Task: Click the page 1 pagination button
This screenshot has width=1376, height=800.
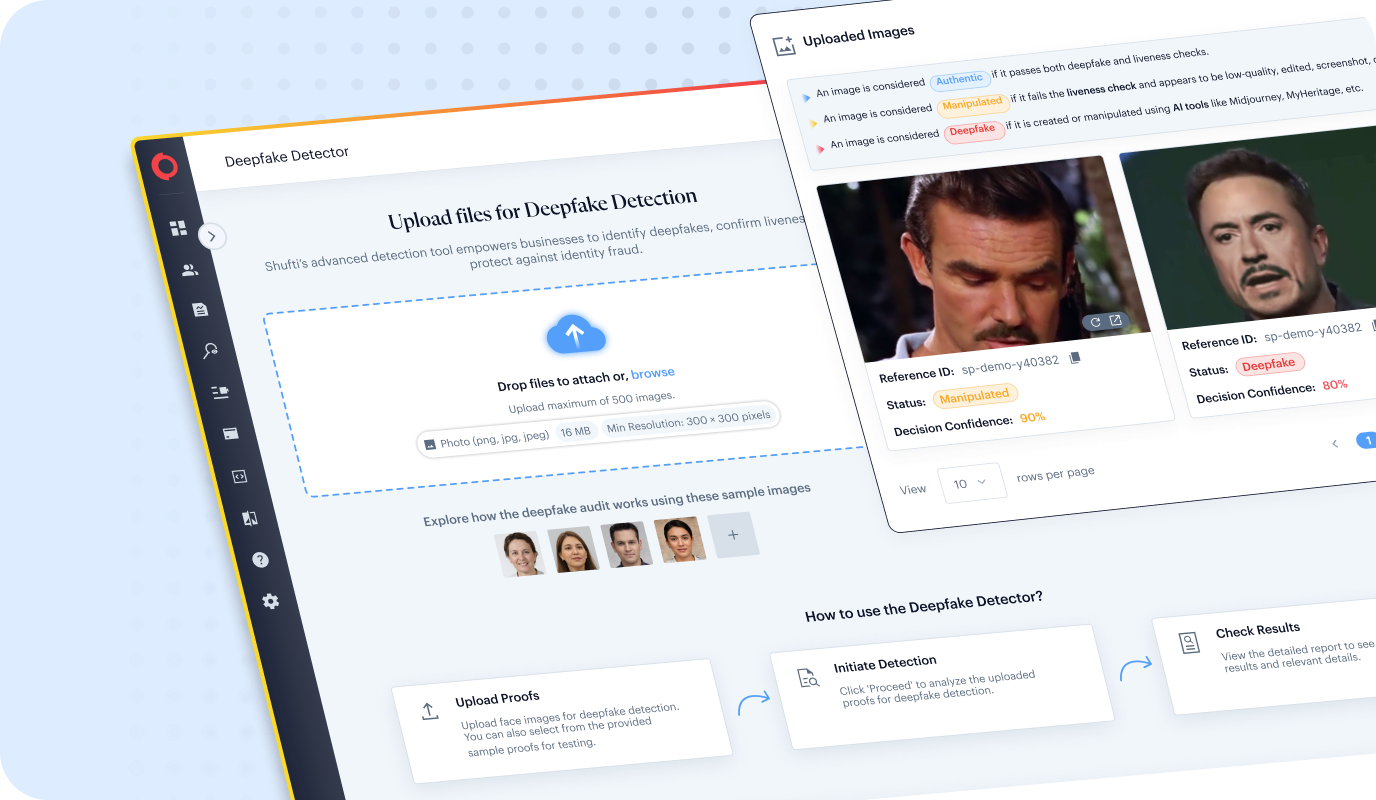Action: pyautogui.click(x=1367, y=440)
